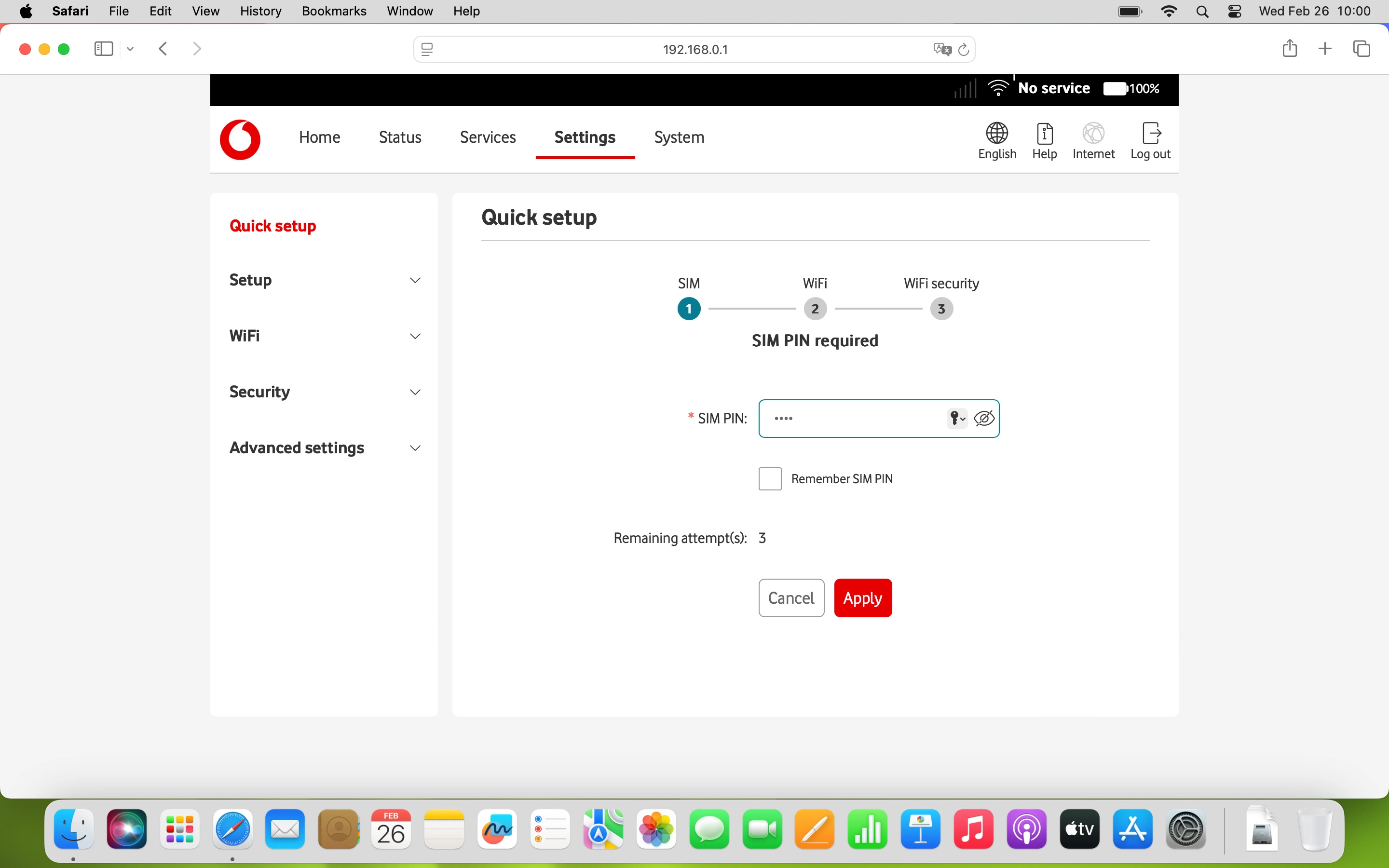Viewport: 1389px width, 868px height.
Task: Reload the page with the refresh icon
Action: [964, 49]
